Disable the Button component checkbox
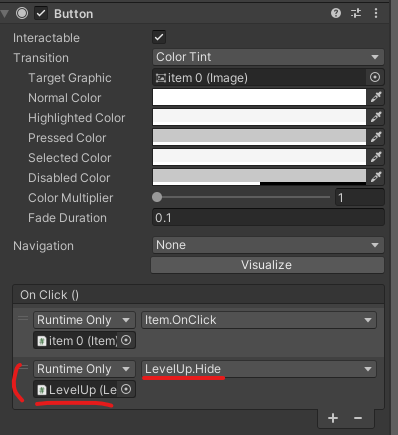Image resolution: width=398 pixels, height=435 pixels. (41, 14)
